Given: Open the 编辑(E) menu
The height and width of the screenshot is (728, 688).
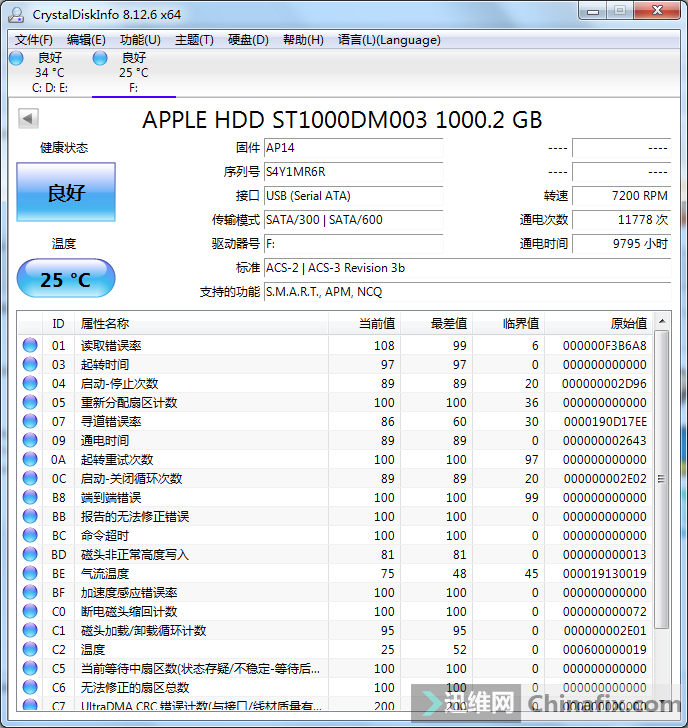Looking at the screenshot, I should [86, 40].
